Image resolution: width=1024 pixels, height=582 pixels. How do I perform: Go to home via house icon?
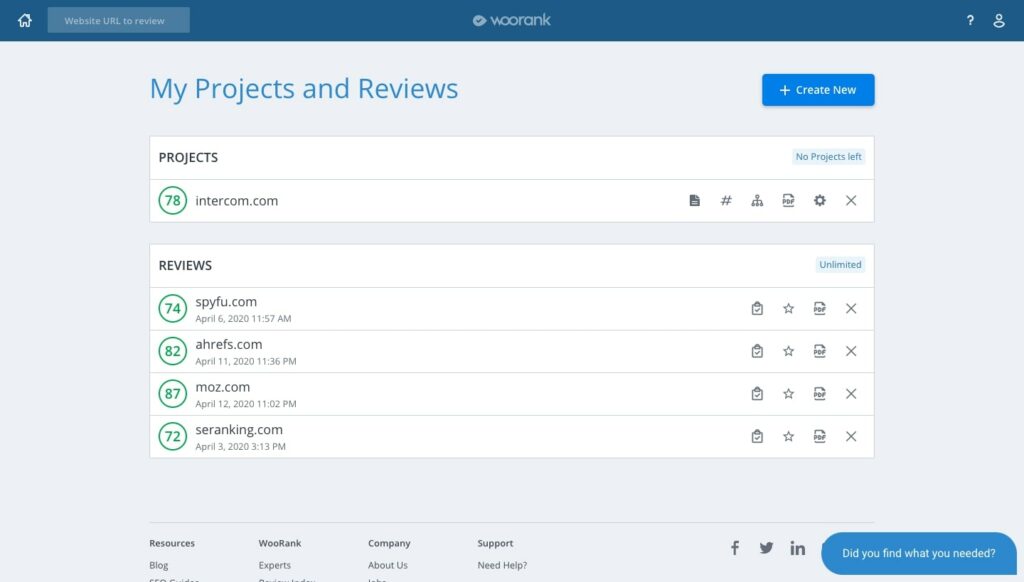(25, 20)
